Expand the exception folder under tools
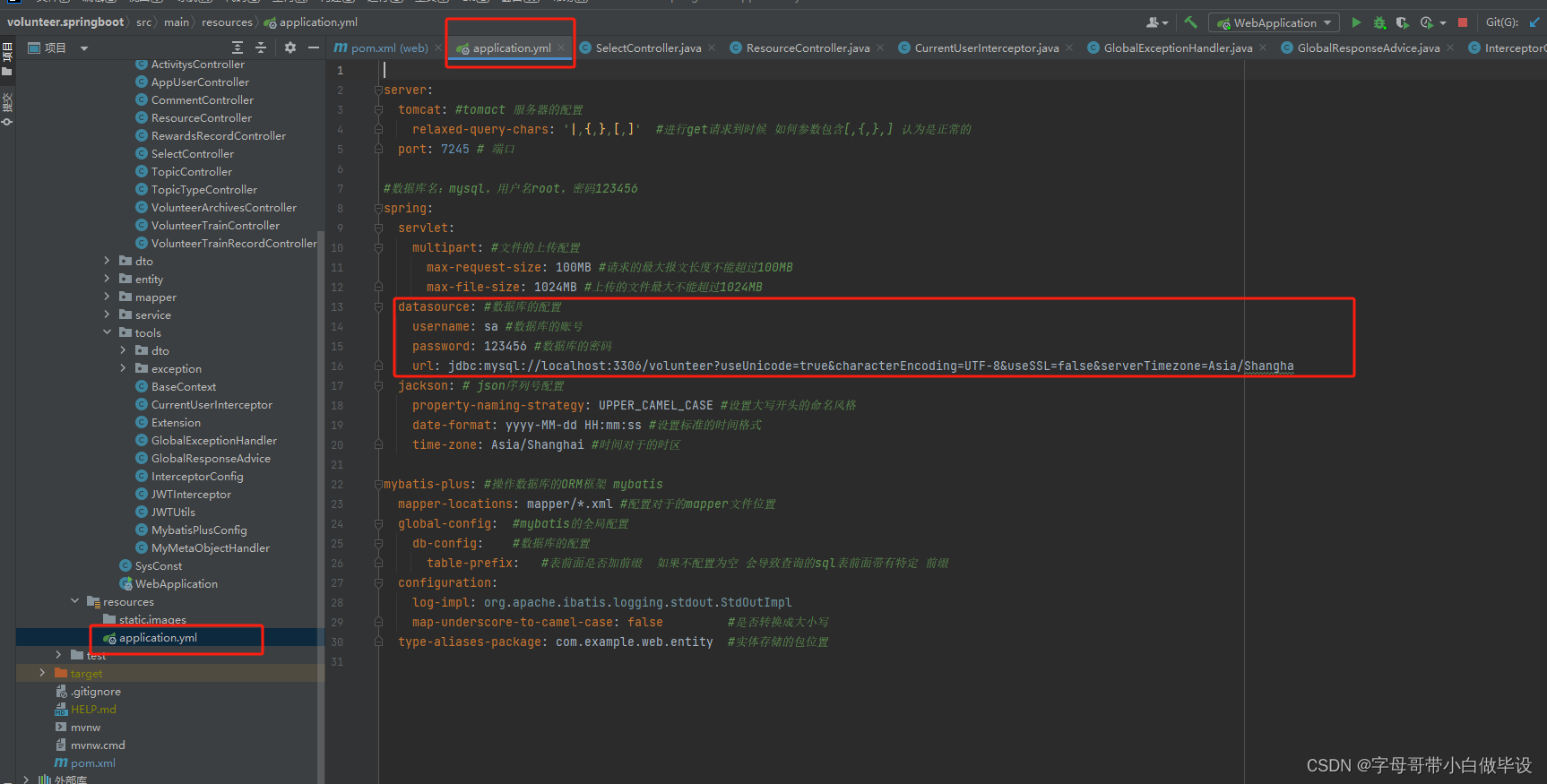The image size is (1547, 784). [124, 368]
